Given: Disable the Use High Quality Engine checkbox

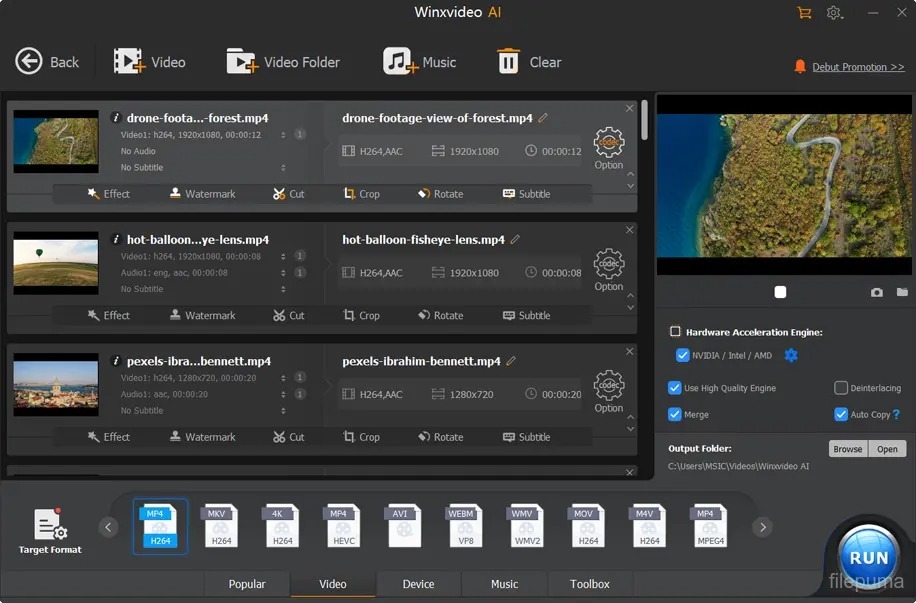Looking at the screenshot, I should point(675,388).
